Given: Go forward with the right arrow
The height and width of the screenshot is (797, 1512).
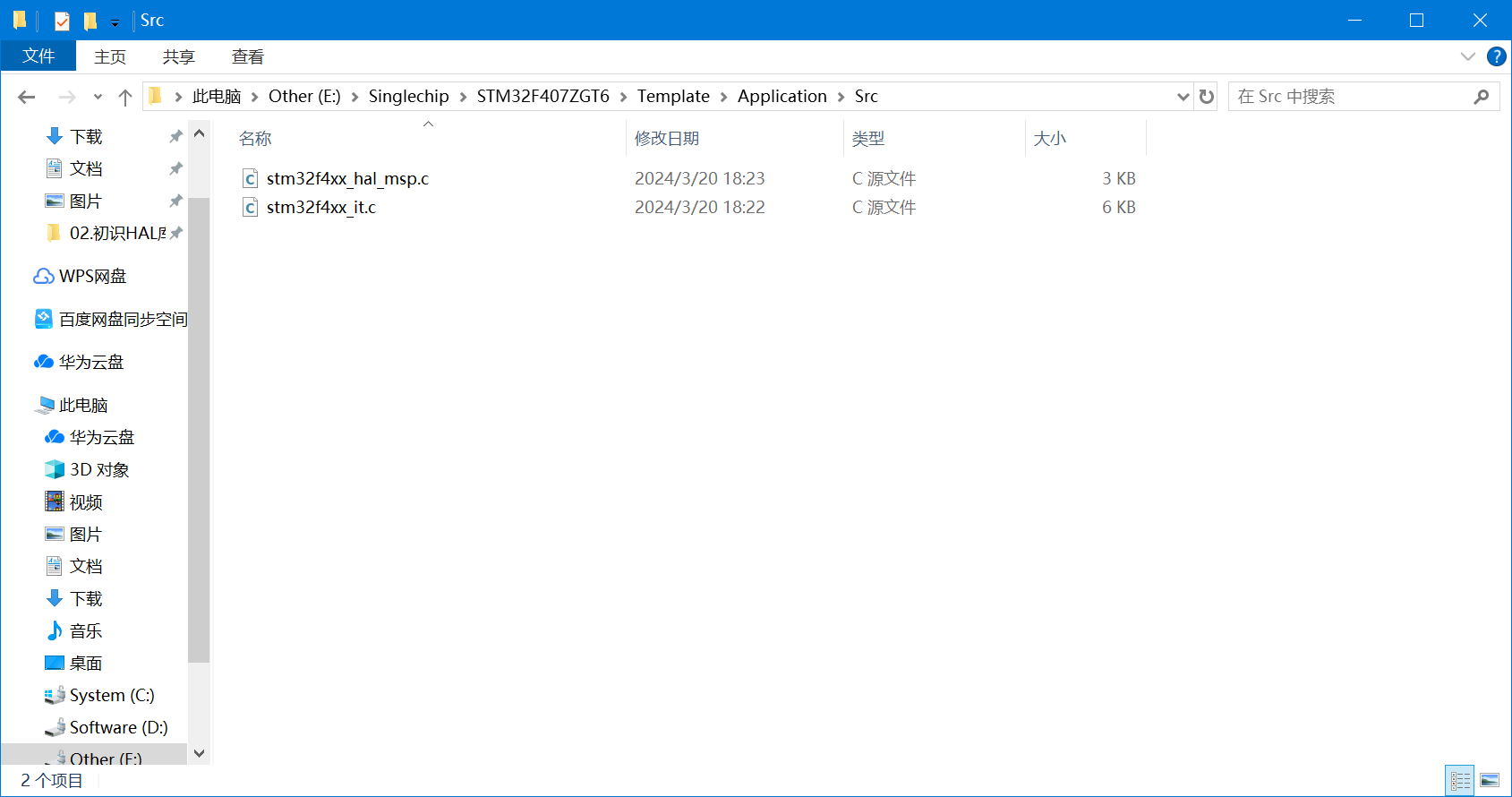Looking at the screenshot, I should [67, 97].
